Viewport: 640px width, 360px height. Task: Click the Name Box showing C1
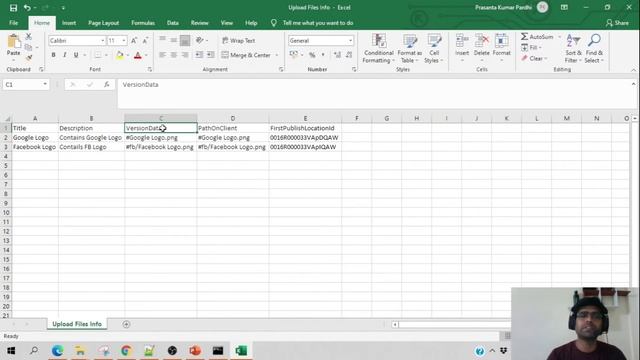25,84
